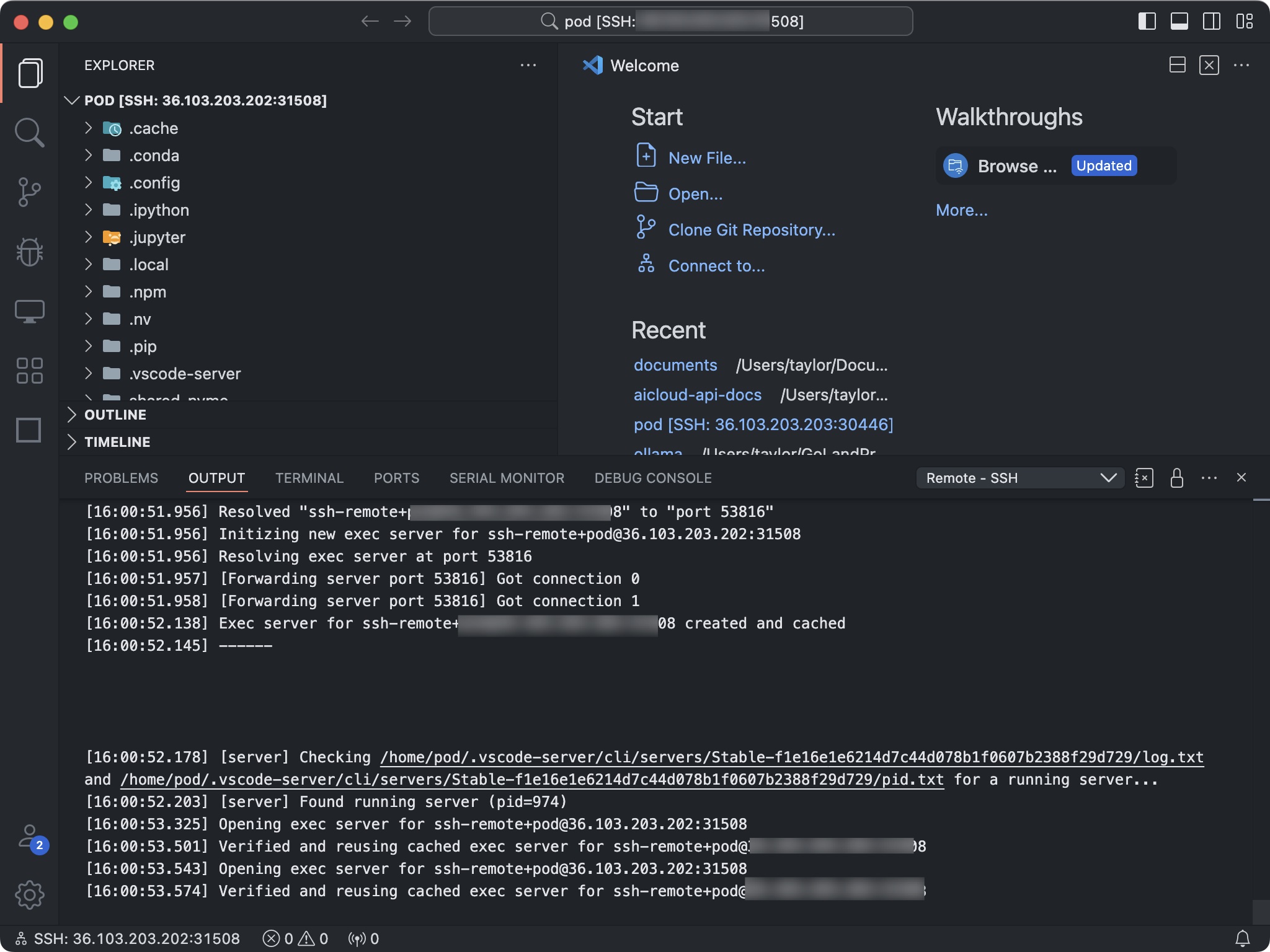Click the New File icon on Welcome page

(646, 155)
